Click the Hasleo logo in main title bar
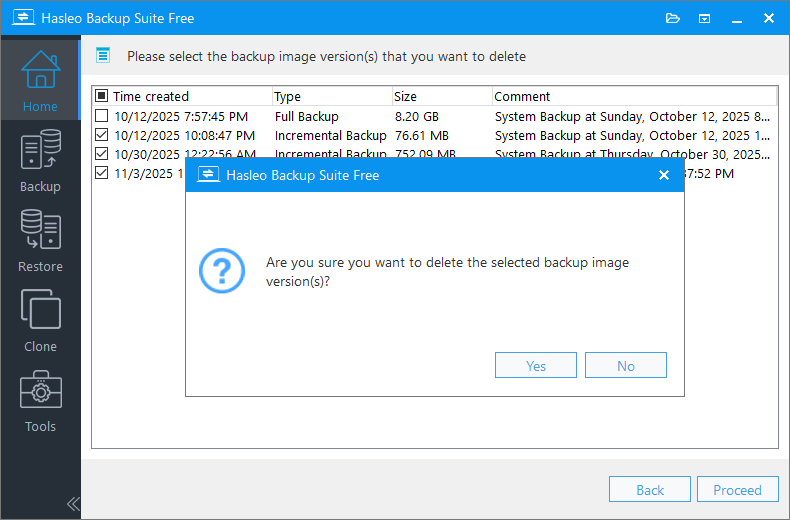Image resolution: width=790 pixels, height=520 pixels. (x=23, y=18)
